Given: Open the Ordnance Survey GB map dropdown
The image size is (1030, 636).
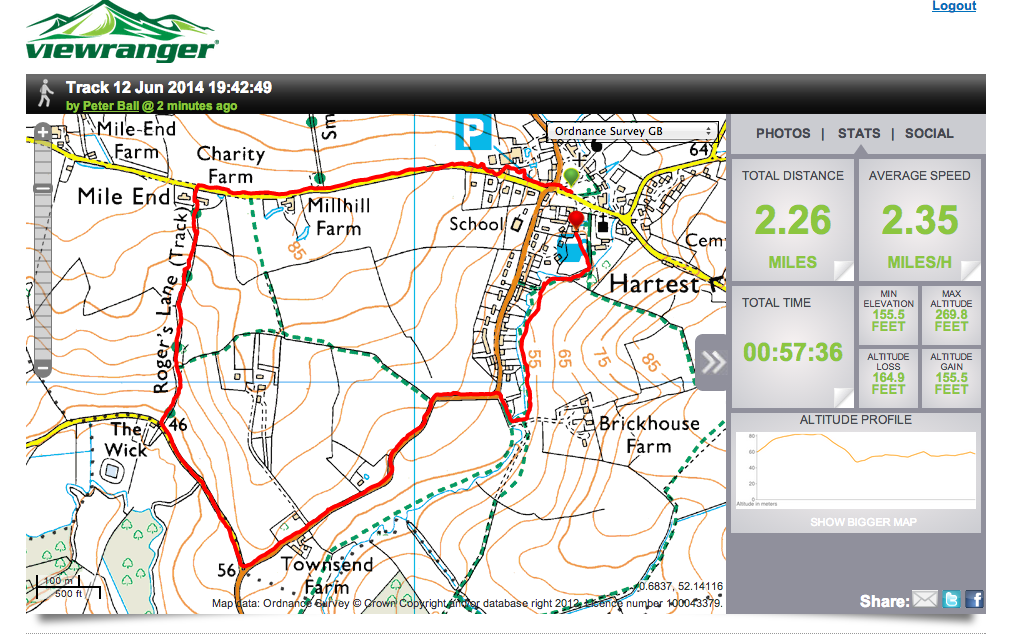Looking at the screenshot, I should (x=633, y=131).
